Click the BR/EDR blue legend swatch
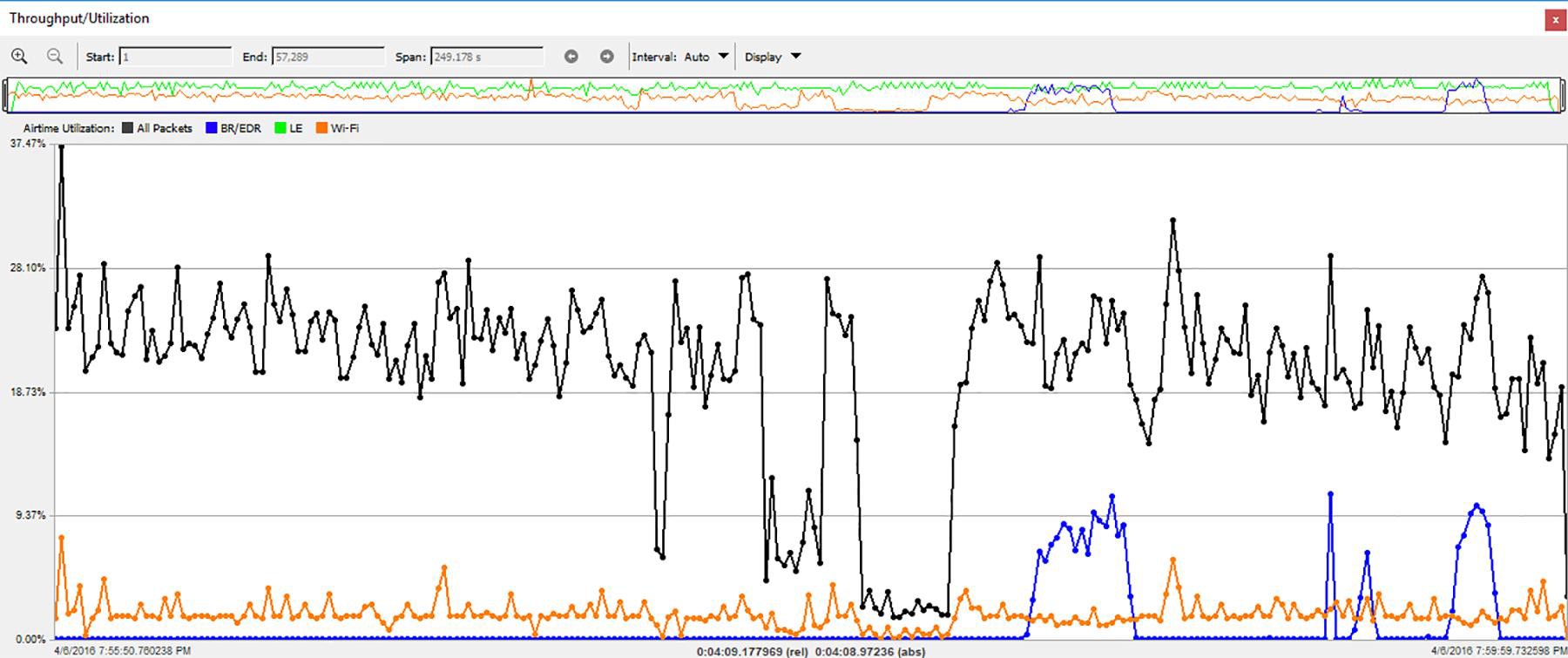This screenshot has height=658, width=1568. 211,128
